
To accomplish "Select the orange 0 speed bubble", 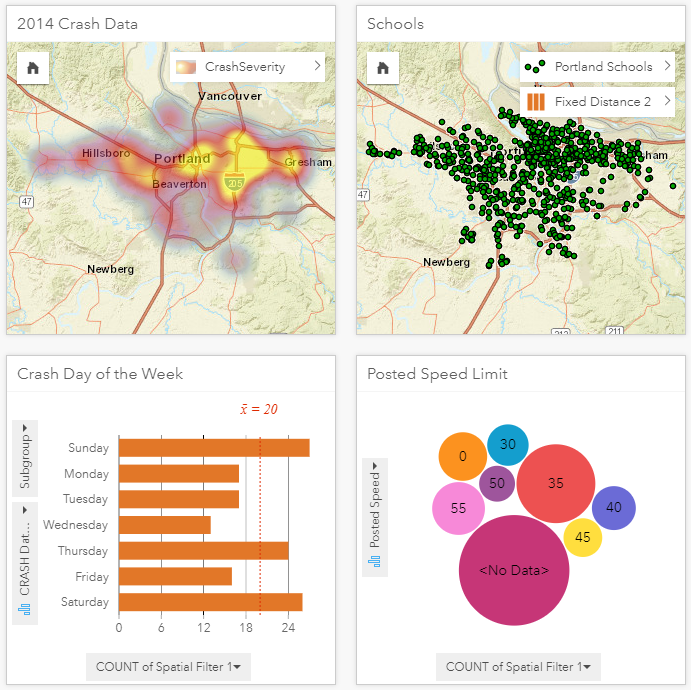I will [463, 456].
